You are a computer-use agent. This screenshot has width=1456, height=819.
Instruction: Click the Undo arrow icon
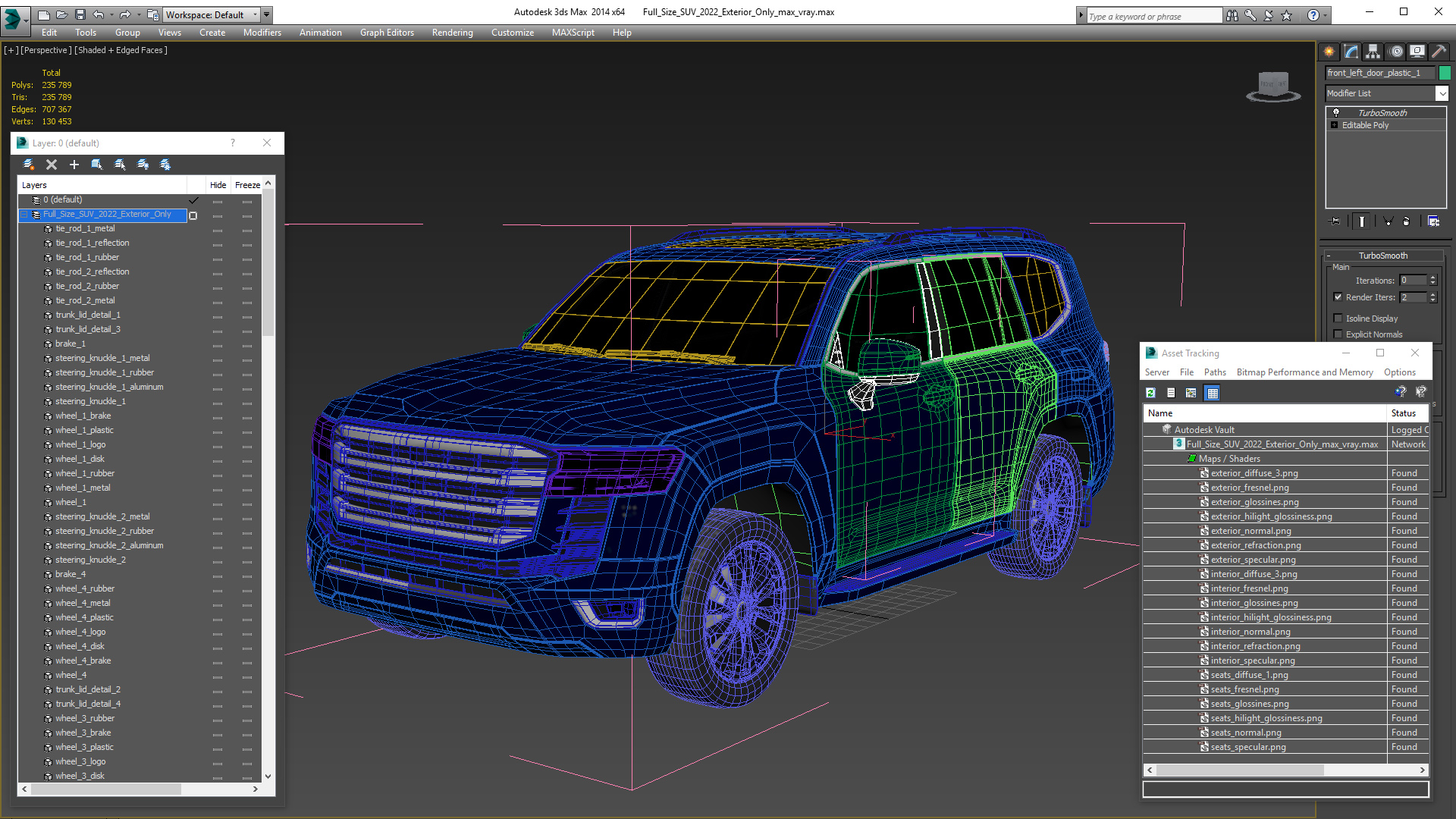click(98, 14)
